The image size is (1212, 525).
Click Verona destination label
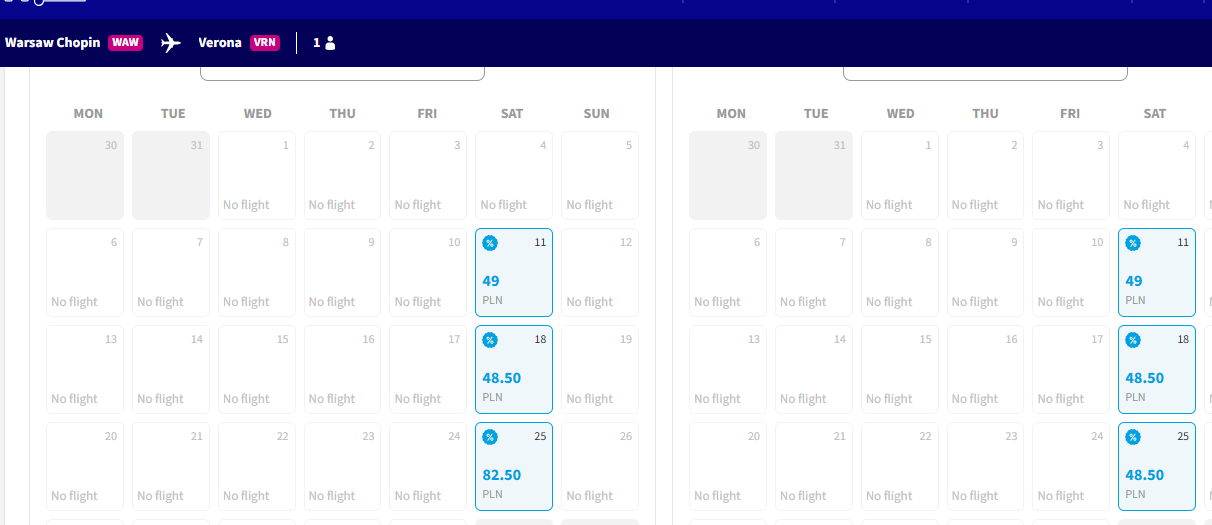point(220,43)
